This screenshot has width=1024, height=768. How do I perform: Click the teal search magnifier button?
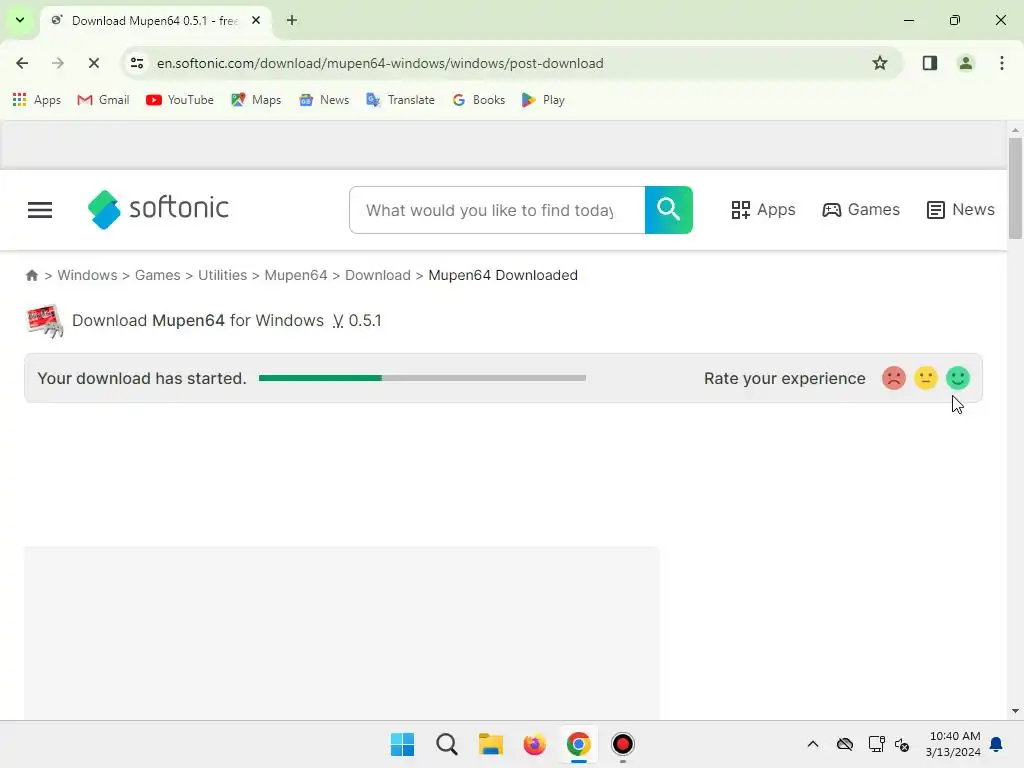[x=668, y=210]
